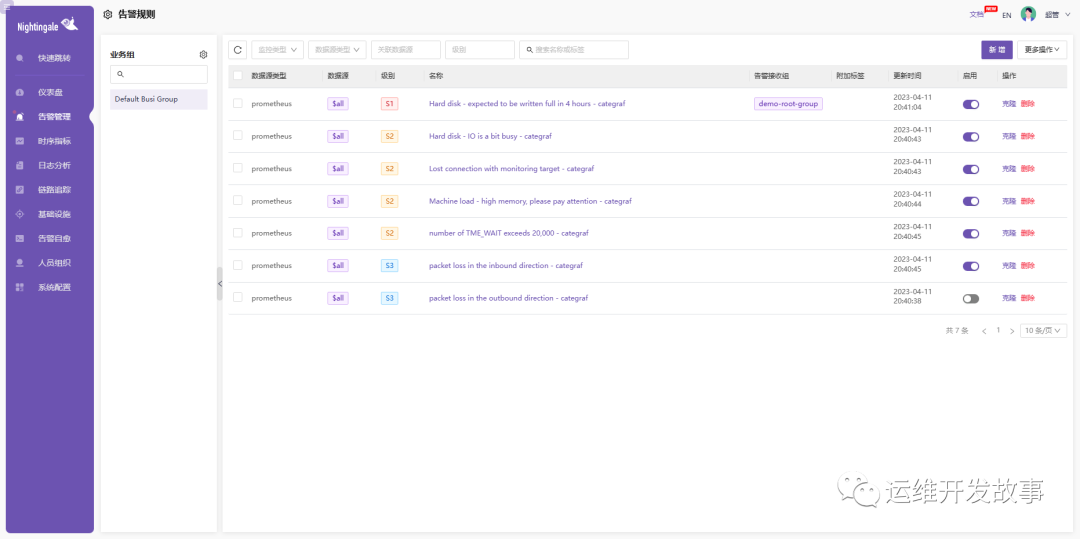The width and height of the screenshot is (1080, 539).
Task: Click the 仪表盘 dashboard sidebar icon
Action: [x=20, y=92]
